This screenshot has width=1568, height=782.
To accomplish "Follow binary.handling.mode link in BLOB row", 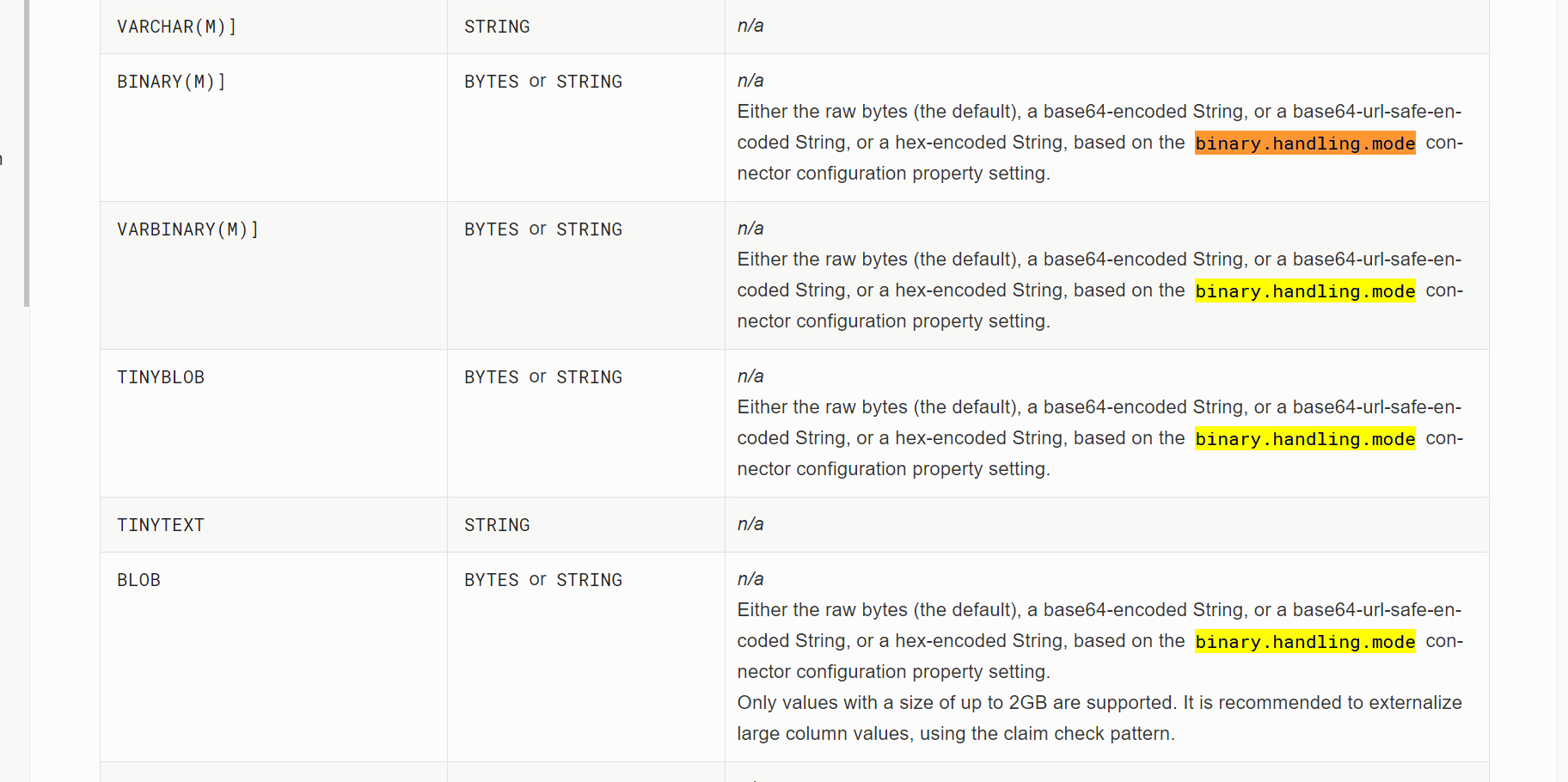I will (1305, 642).
